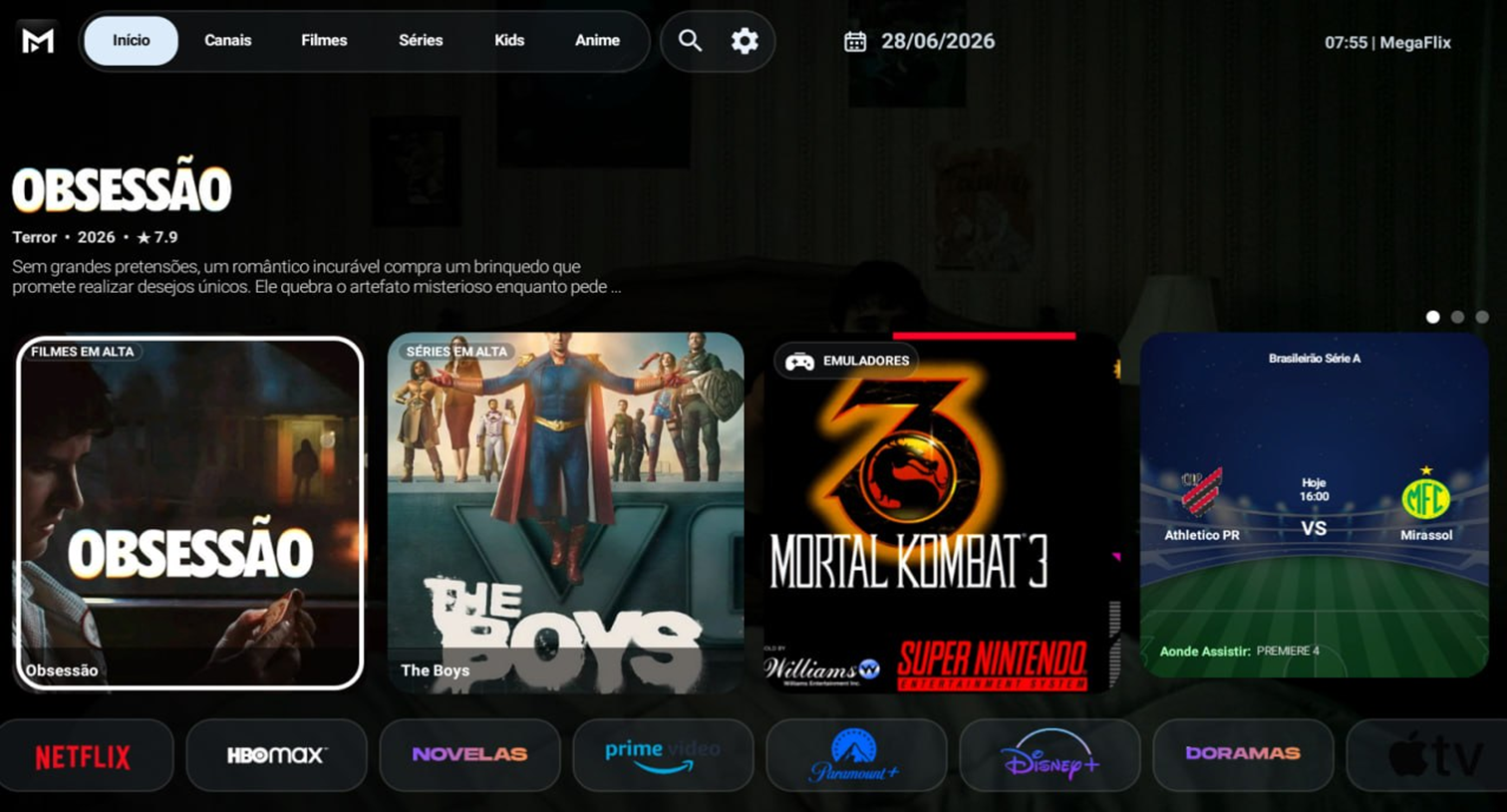Go to the Filmes tab

pos(324,41)
